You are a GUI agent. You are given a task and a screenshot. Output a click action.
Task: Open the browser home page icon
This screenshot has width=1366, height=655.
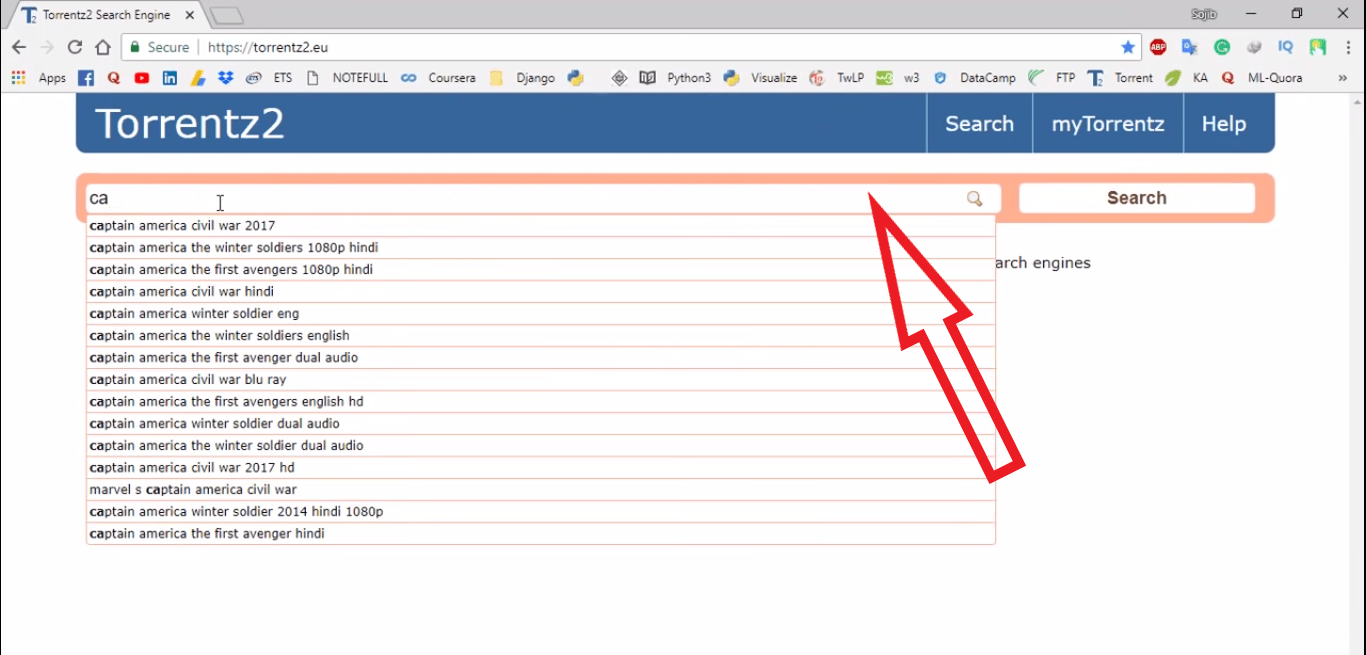tap(103, 47)
